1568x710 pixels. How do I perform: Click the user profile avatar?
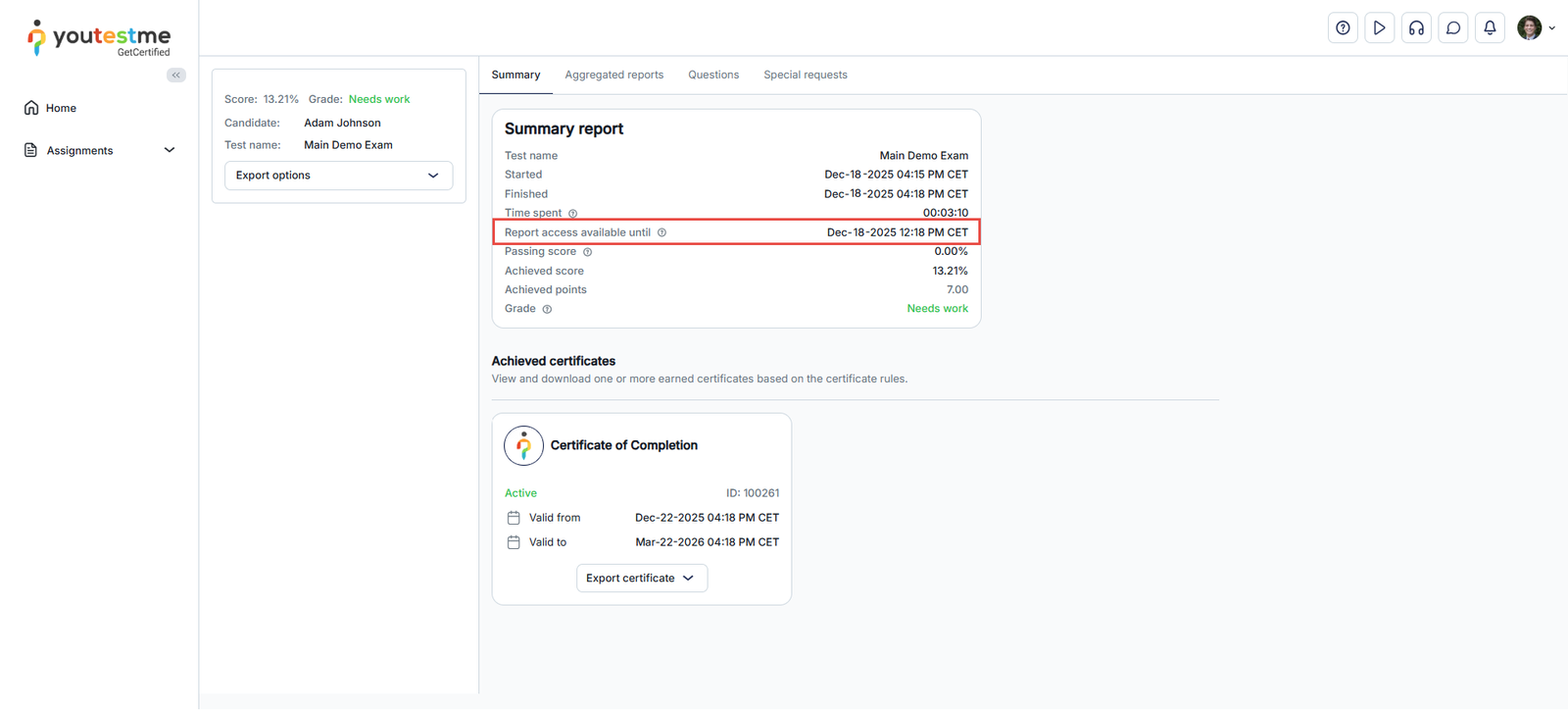(x=1529, y=28)
